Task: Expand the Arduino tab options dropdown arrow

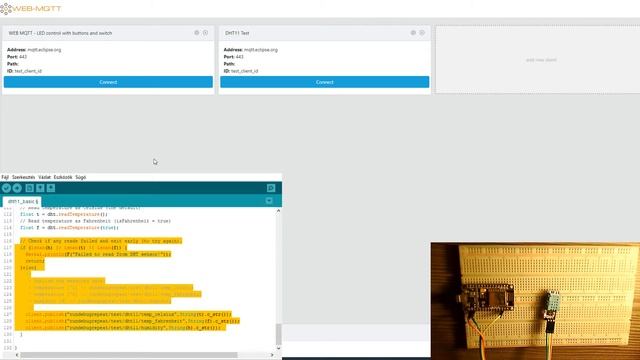Action: pyautogui.click(x=269, y=200)
